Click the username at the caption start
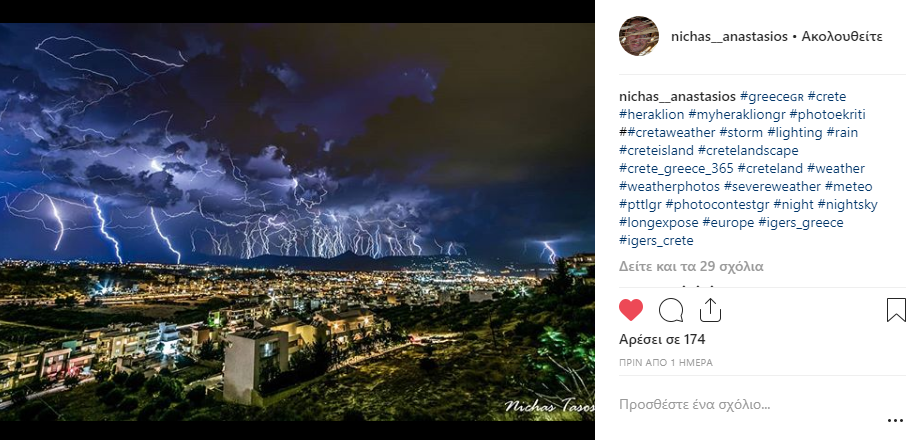The image size is (913, 440). (677, 97)
